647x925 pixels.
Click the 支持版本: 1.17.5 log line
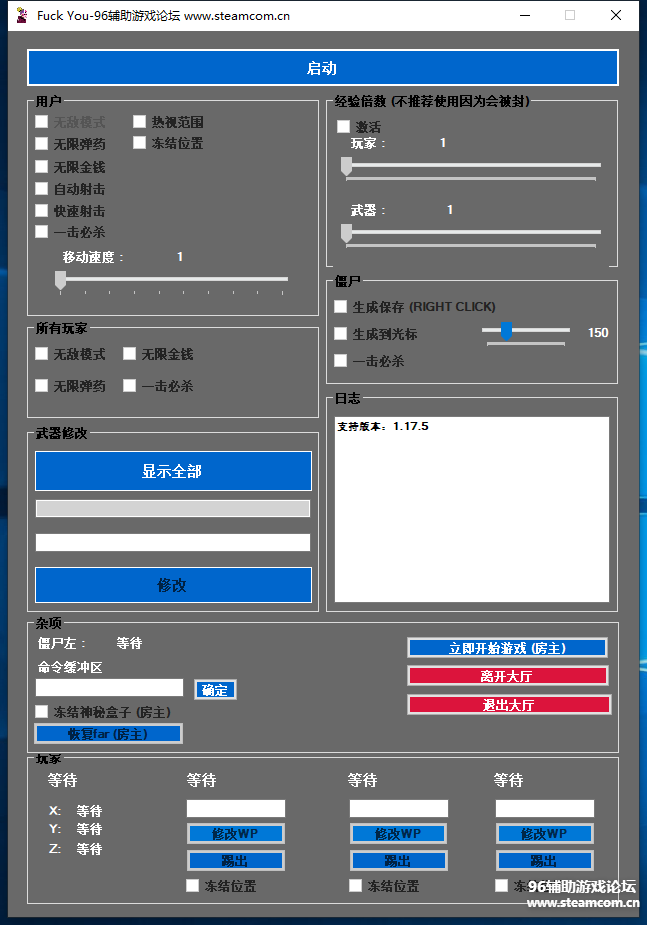[x=383, y=426]
